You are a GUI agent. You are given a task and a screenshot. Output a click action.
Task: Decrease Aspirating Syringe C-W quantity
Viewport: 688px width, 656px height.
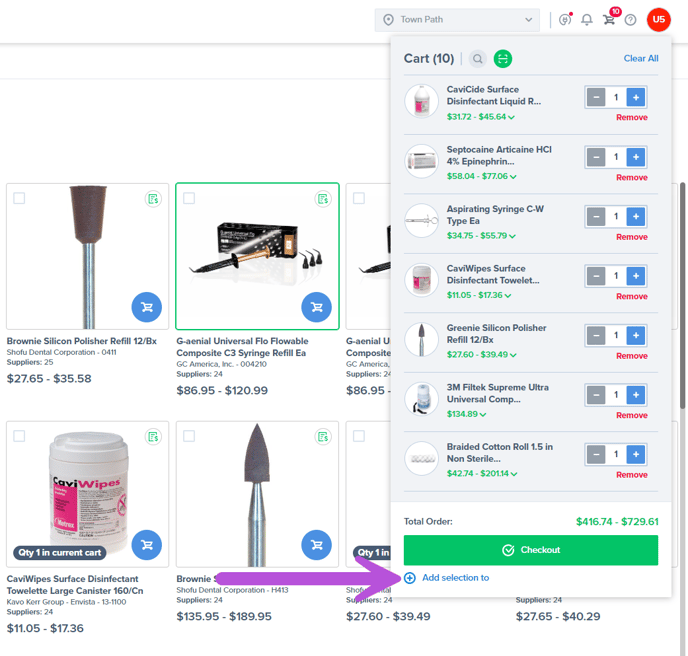[x=596, y=216]
